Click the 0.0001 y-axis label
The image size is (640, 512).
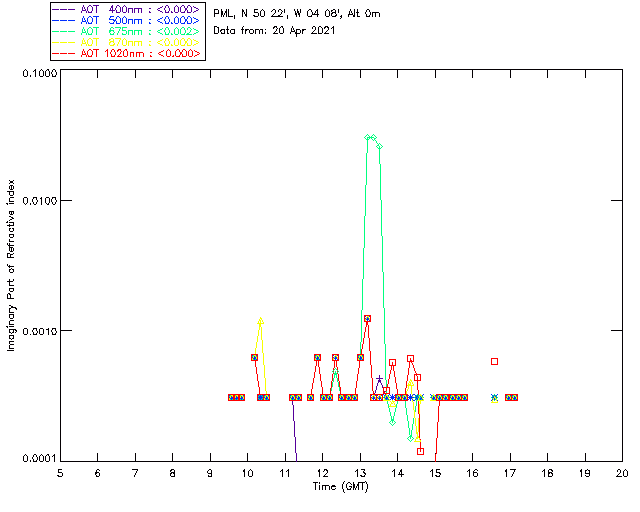(x=39, y=459)
